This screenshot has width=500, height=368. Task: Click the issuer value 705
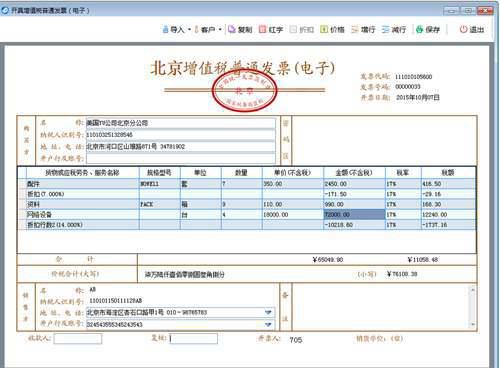(x=296, y=340)
